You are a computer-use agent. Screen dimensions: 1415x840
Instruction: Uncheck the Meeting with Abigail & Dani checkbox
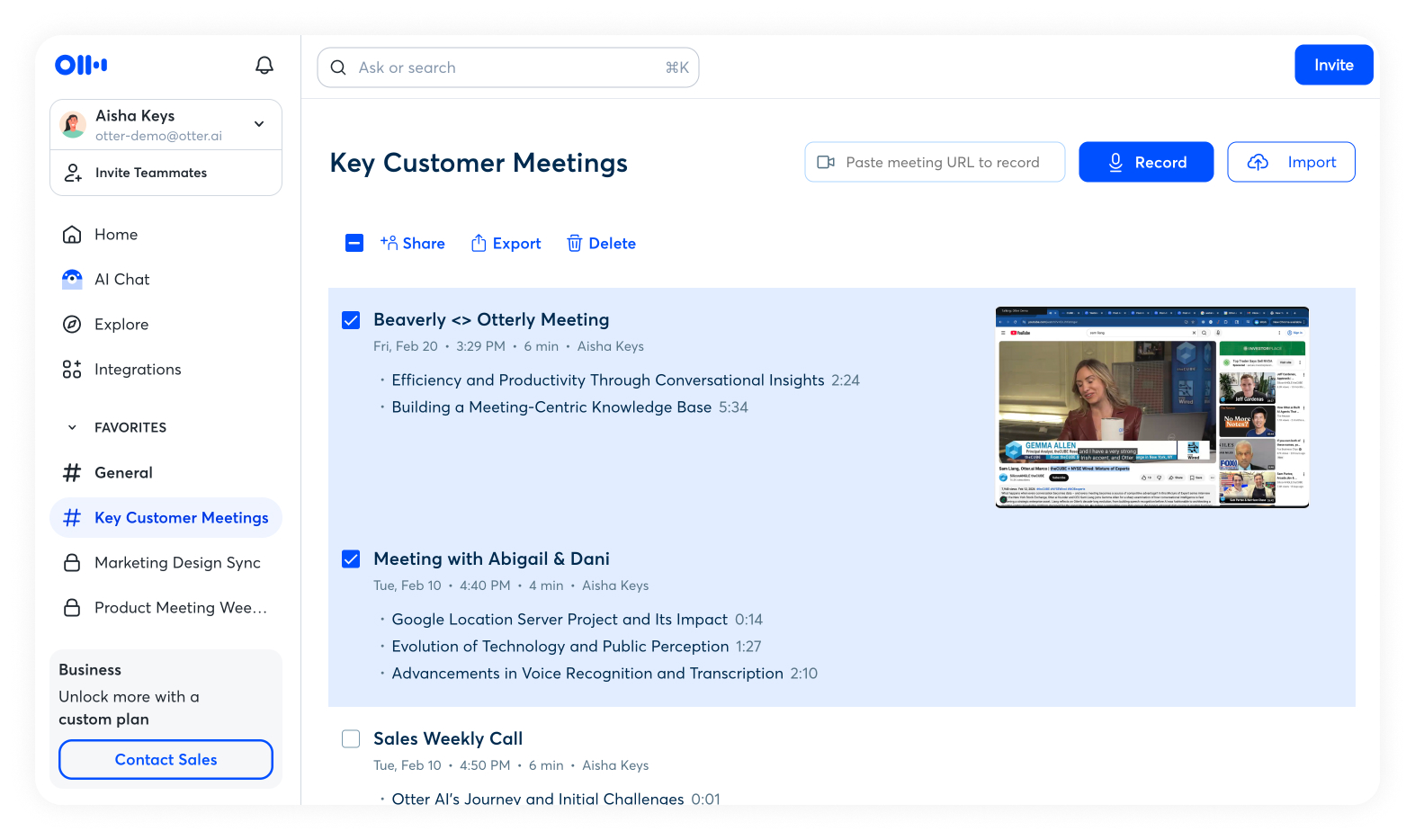pos(351,559)
